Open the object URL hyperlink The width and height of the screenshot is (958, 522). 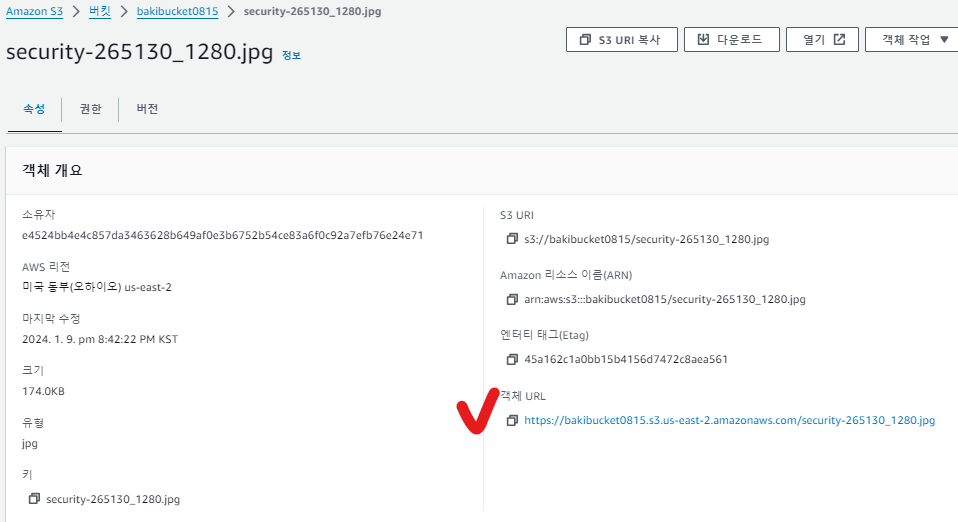(x=729, y=420)
